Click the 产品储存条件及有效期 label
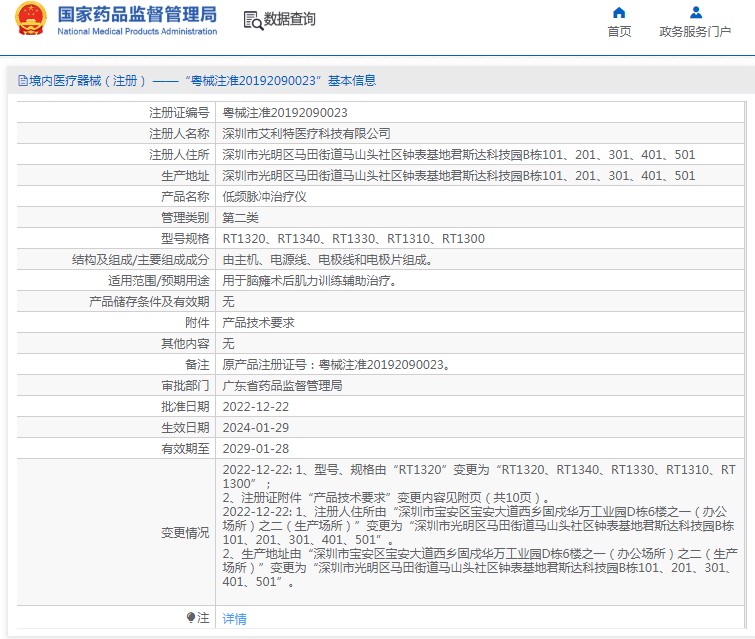 click(x=149, y=302)
